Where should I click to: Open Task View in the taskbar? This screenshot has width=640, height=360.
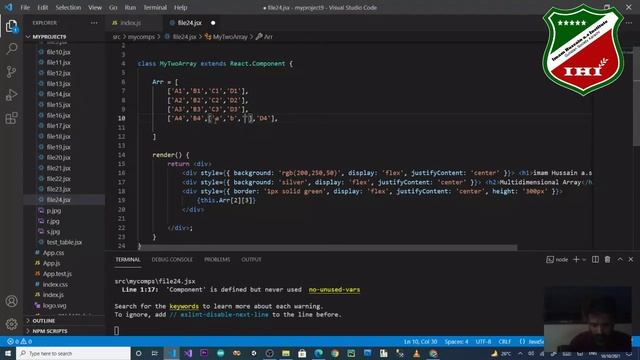pyautogui.click(x=155, y=353)
